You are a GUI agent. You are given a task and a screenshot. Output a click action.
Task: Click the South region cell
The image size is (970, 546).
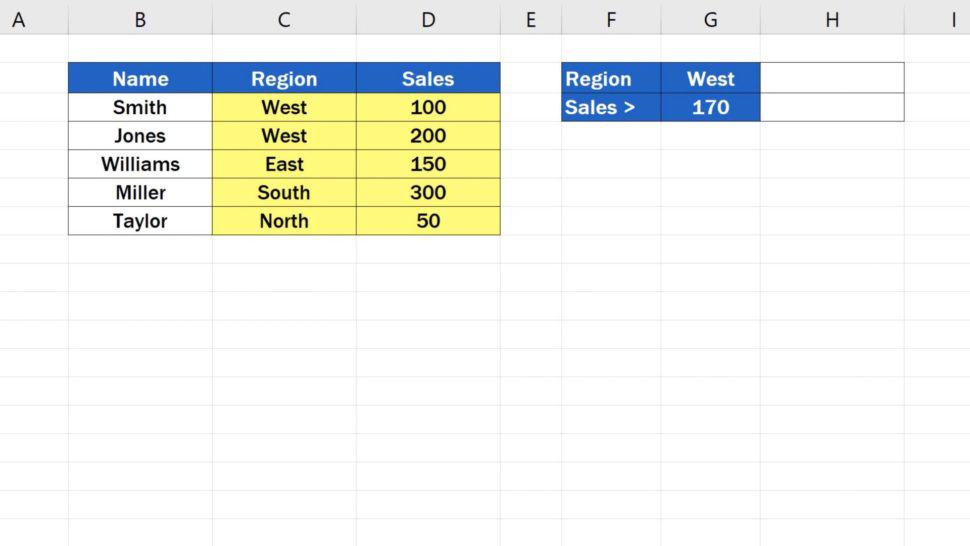pyautogui.click(x=284, y=193)
